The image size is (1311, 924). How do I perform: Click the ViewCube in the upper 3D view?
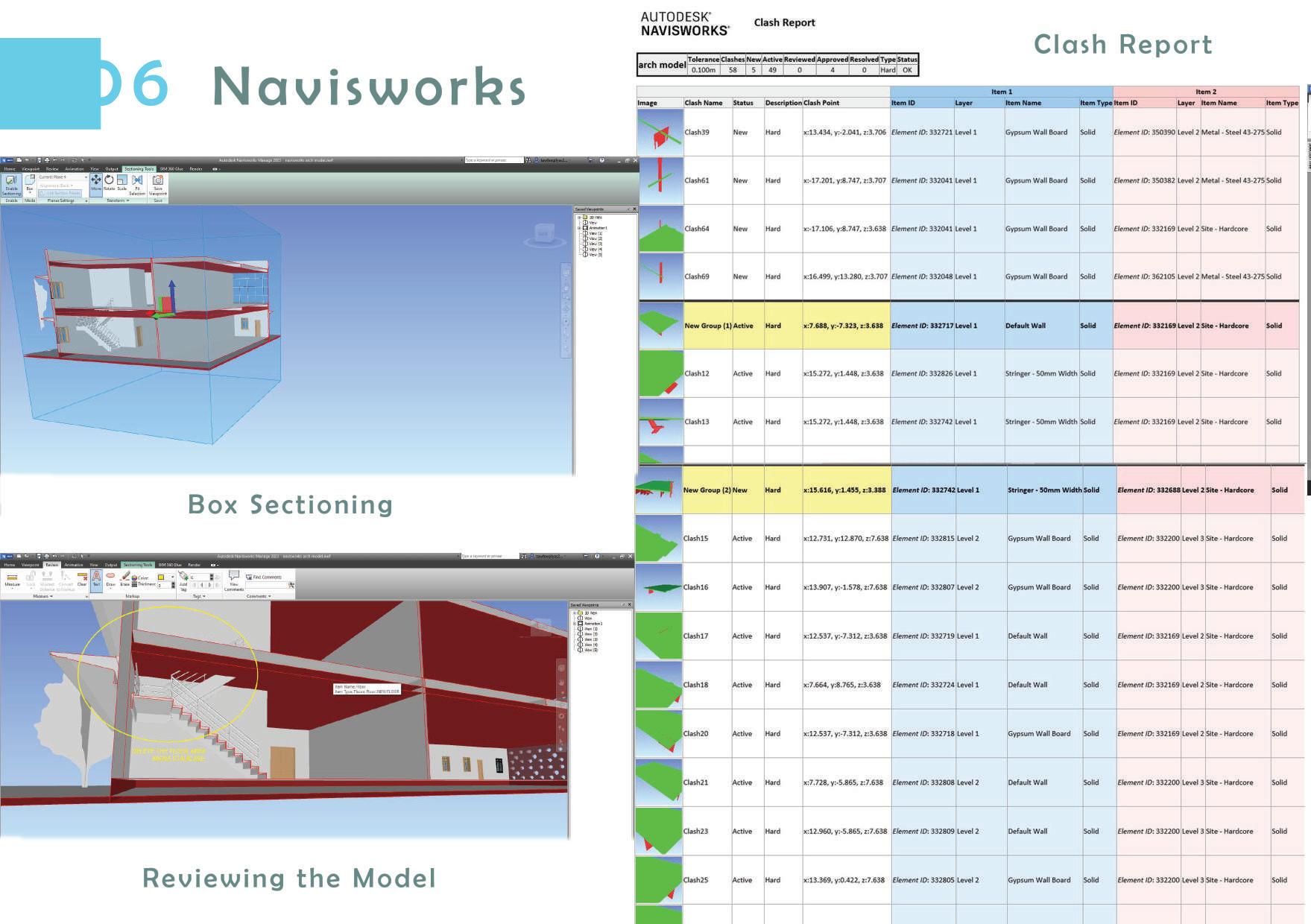[x=544, y=234]
